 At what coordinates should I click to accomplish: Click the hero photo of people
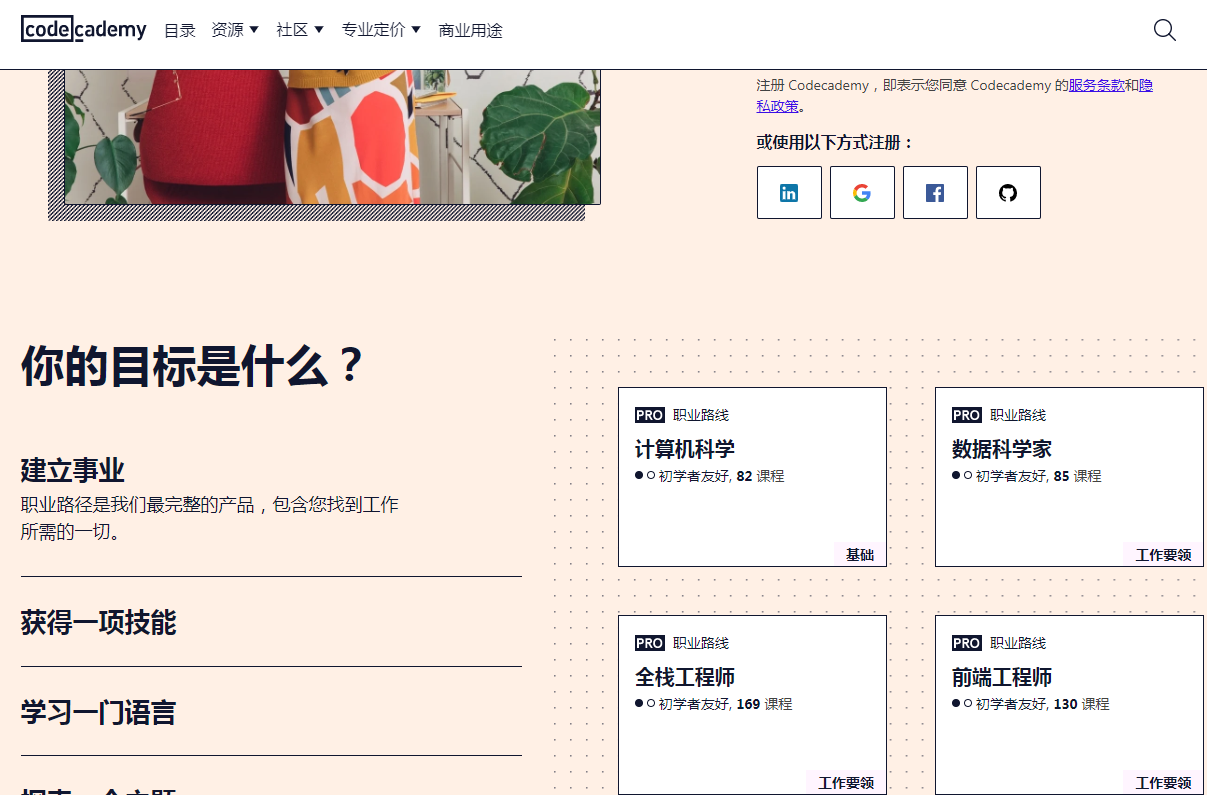tap(332, 137)
